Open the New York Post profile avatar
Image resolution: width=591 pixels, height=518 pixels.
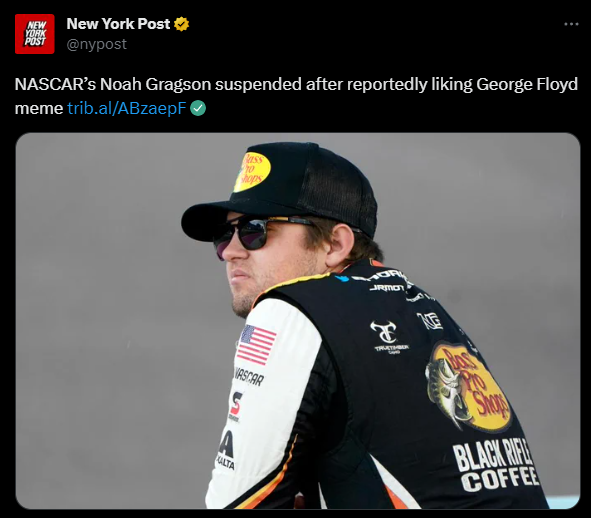tap(35, 34)
